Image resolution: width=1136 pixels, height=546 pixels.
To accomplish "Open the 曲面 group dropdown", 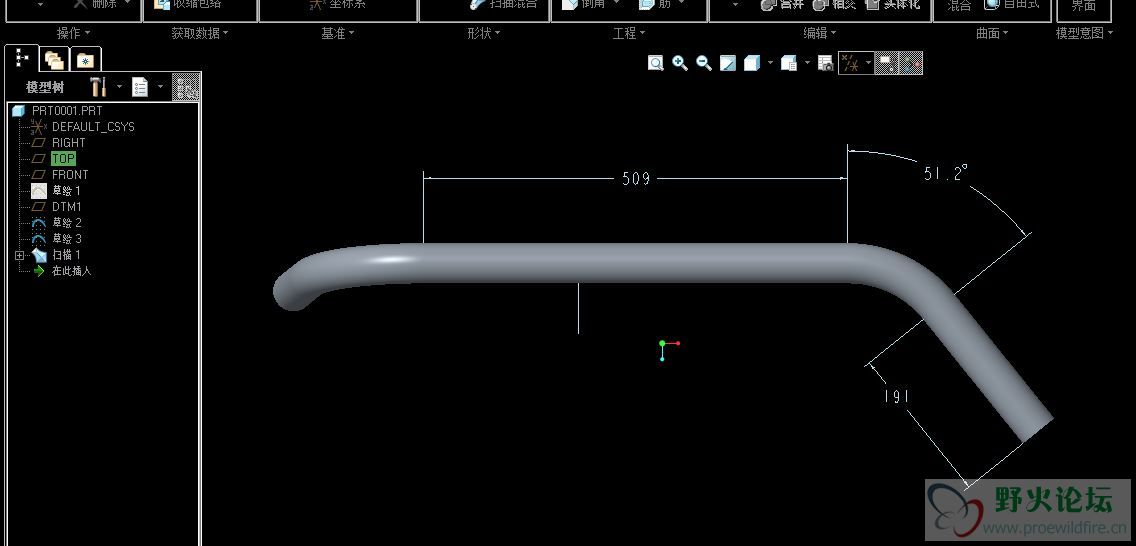I will click(x=993, y=33).
